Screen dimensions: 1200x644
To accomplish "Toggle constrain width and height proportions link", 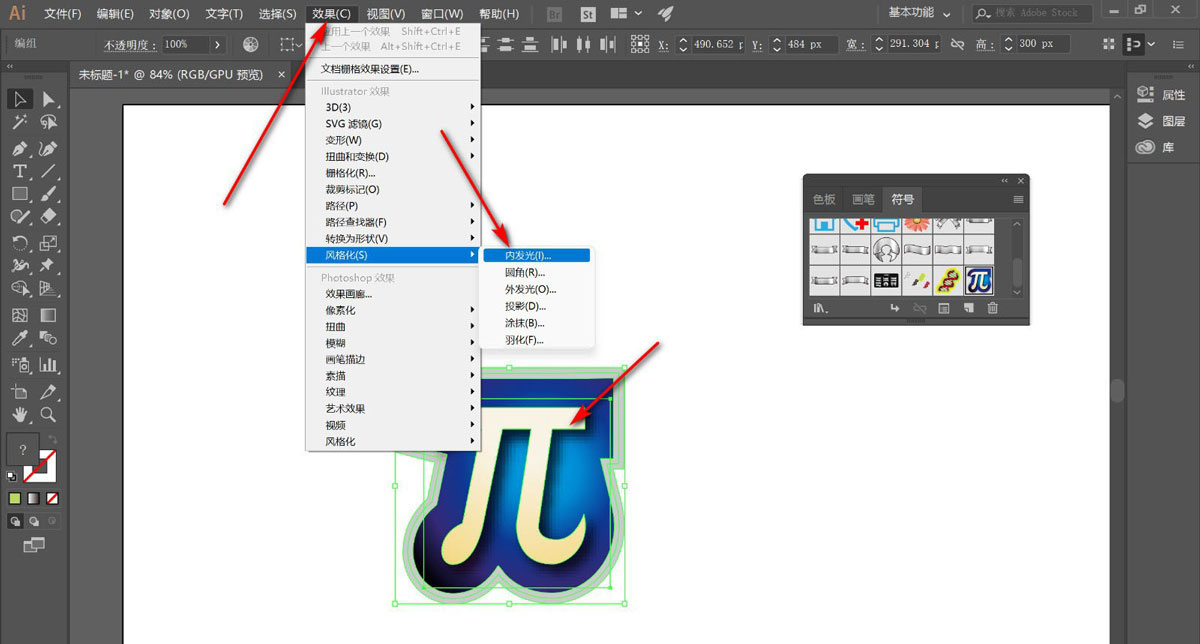I will click(x=957, y=44).
